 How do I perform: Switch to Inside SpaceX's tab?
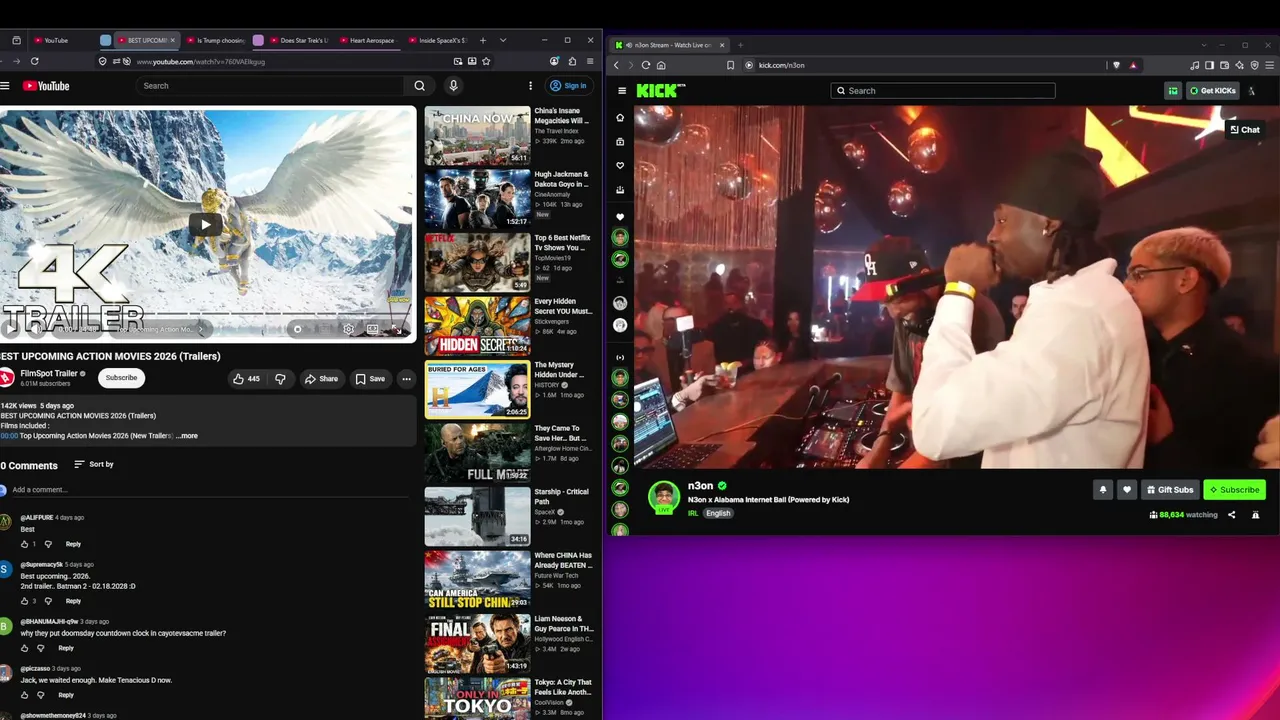click(x=438, y=41)
